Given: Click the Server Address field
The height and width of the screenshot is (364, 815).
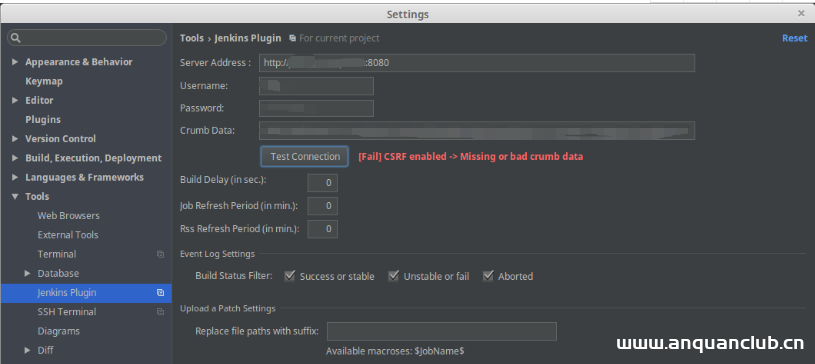Looking at the screenshot, I should pos(477,63).
